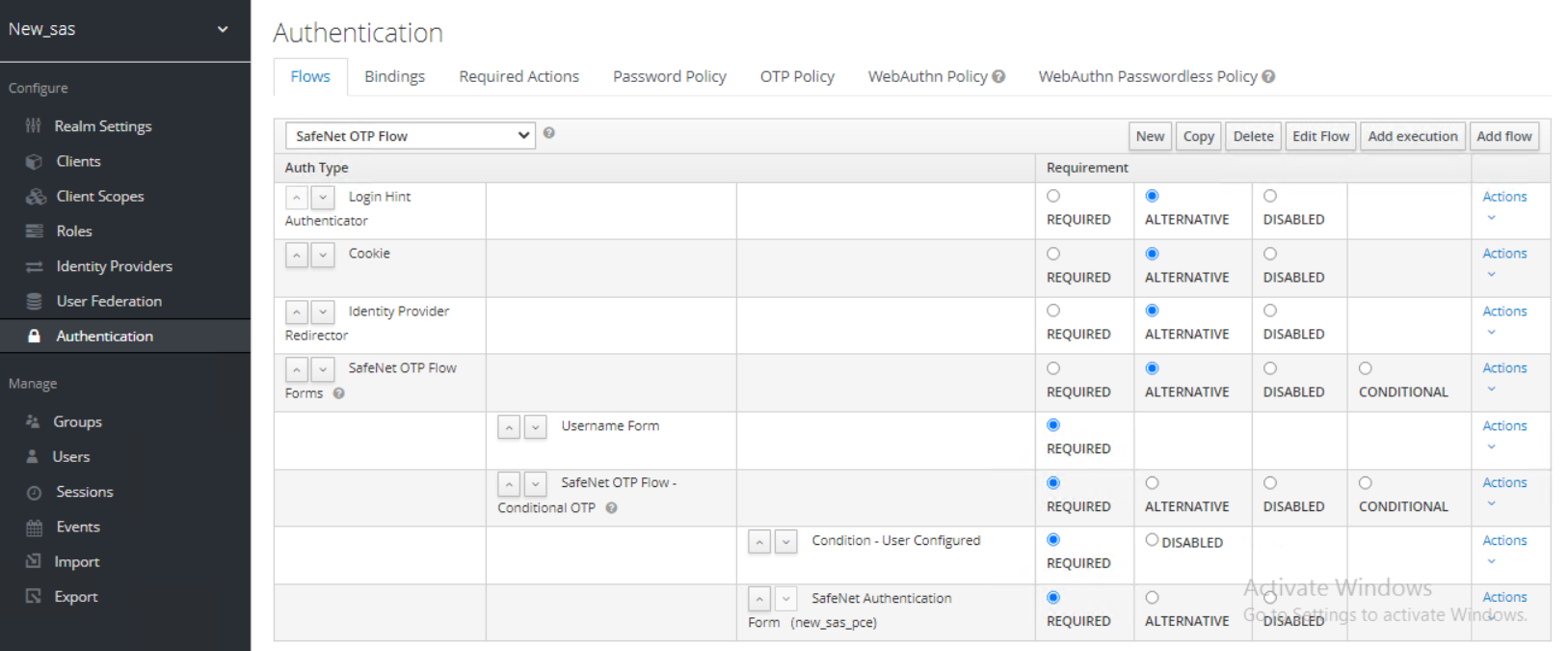This screenshot has height=651, width=1568.
Task: Move Condition - User Configured up
Action: pyautogui.click(x=759, y=542)
